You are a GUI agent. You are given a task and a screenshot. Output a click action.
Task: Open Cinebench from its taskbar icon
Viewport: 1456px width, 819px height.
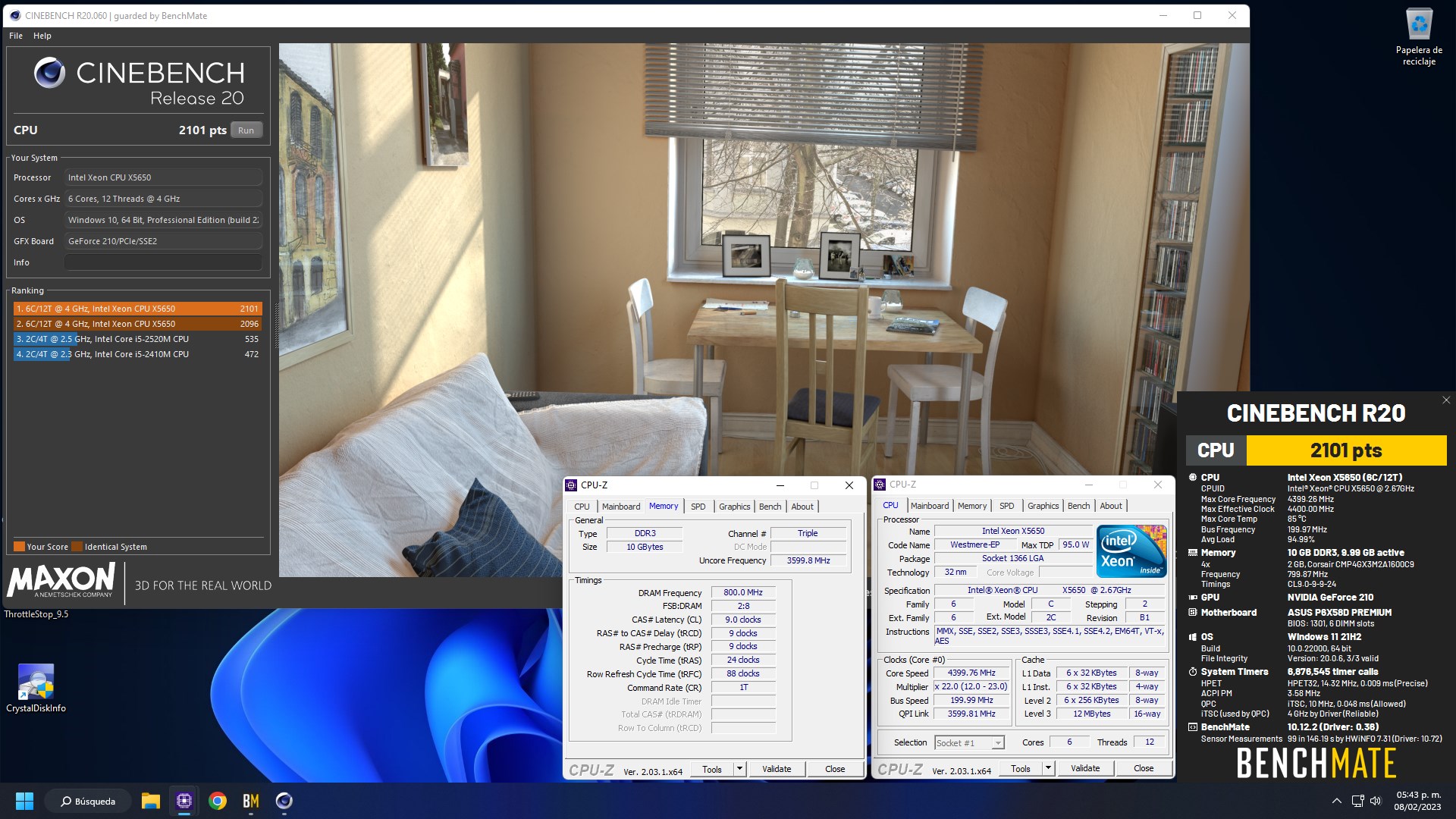click(x=284, y=801)
